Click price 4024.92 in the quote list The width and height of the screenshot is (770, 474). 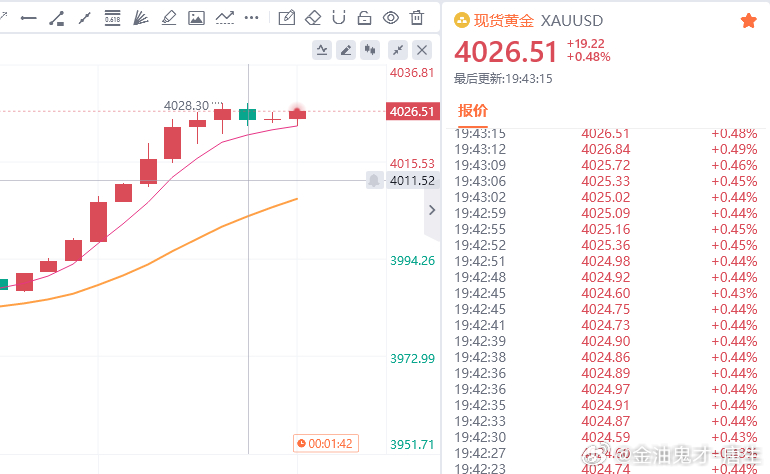click(606, 277)
